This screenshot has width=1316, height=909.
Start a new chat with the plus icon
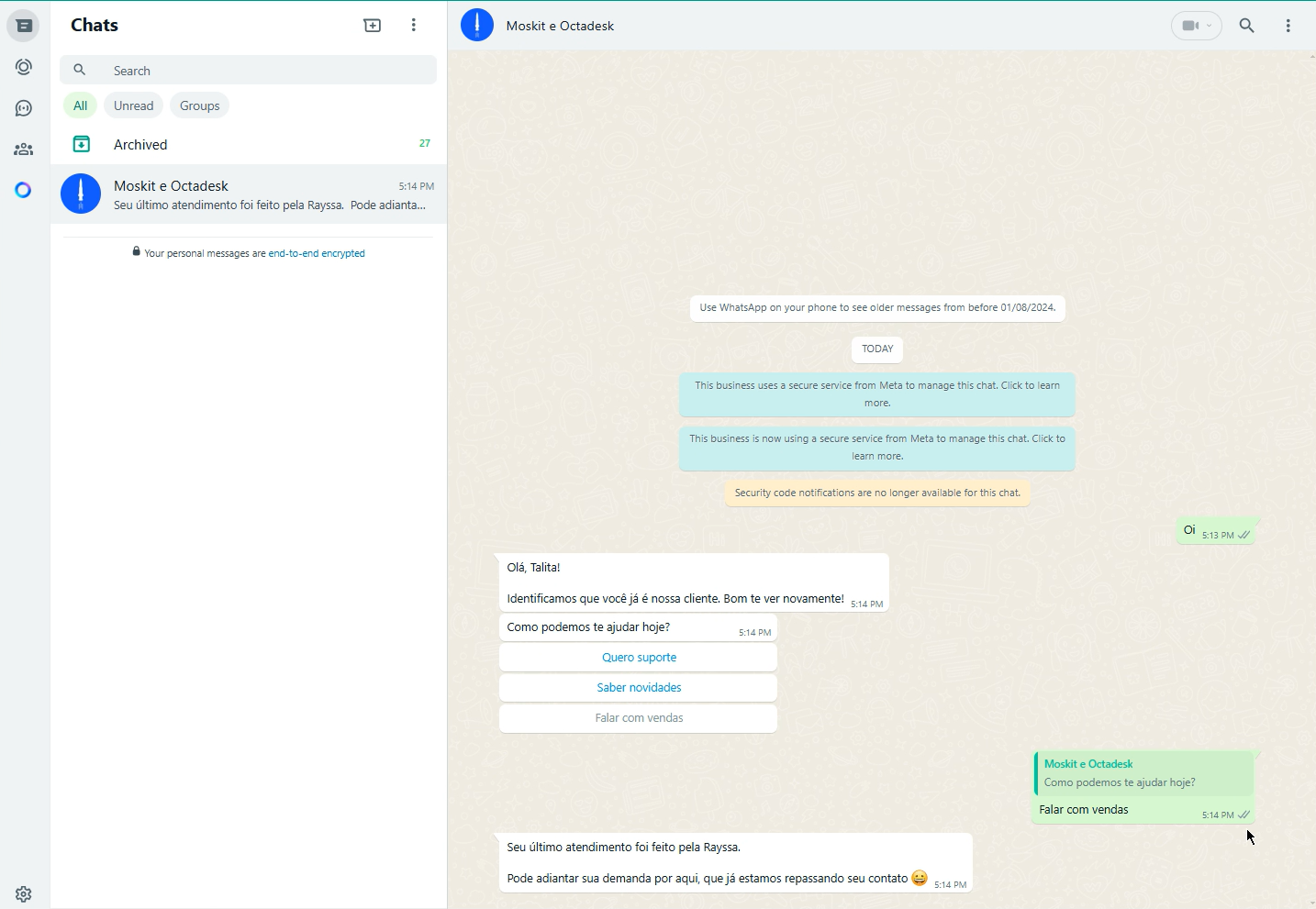click(373, 26)
